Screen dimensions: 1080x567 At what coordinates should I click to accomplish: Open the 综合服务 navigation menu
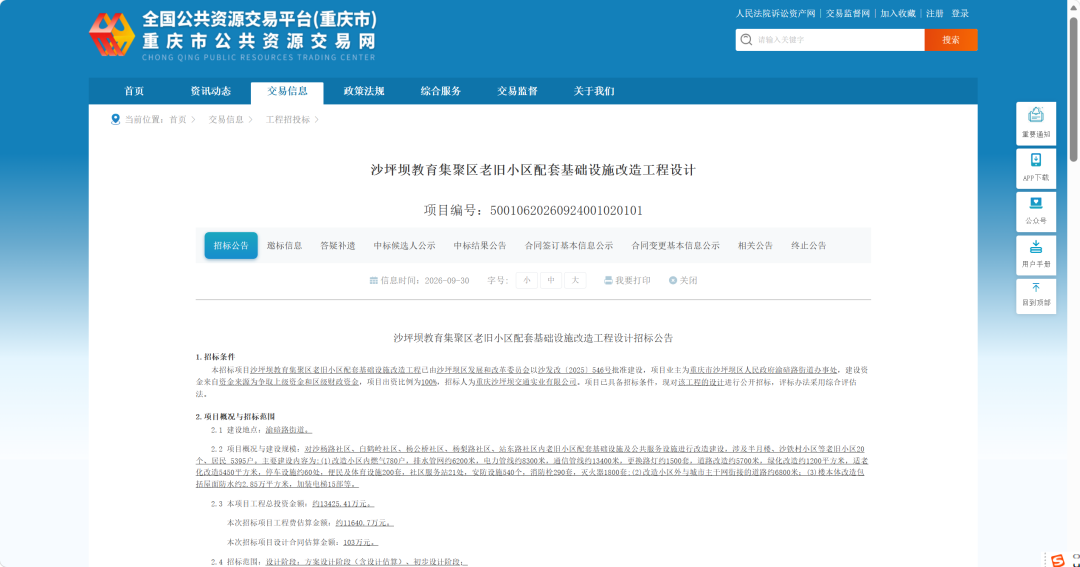(441, 91)
